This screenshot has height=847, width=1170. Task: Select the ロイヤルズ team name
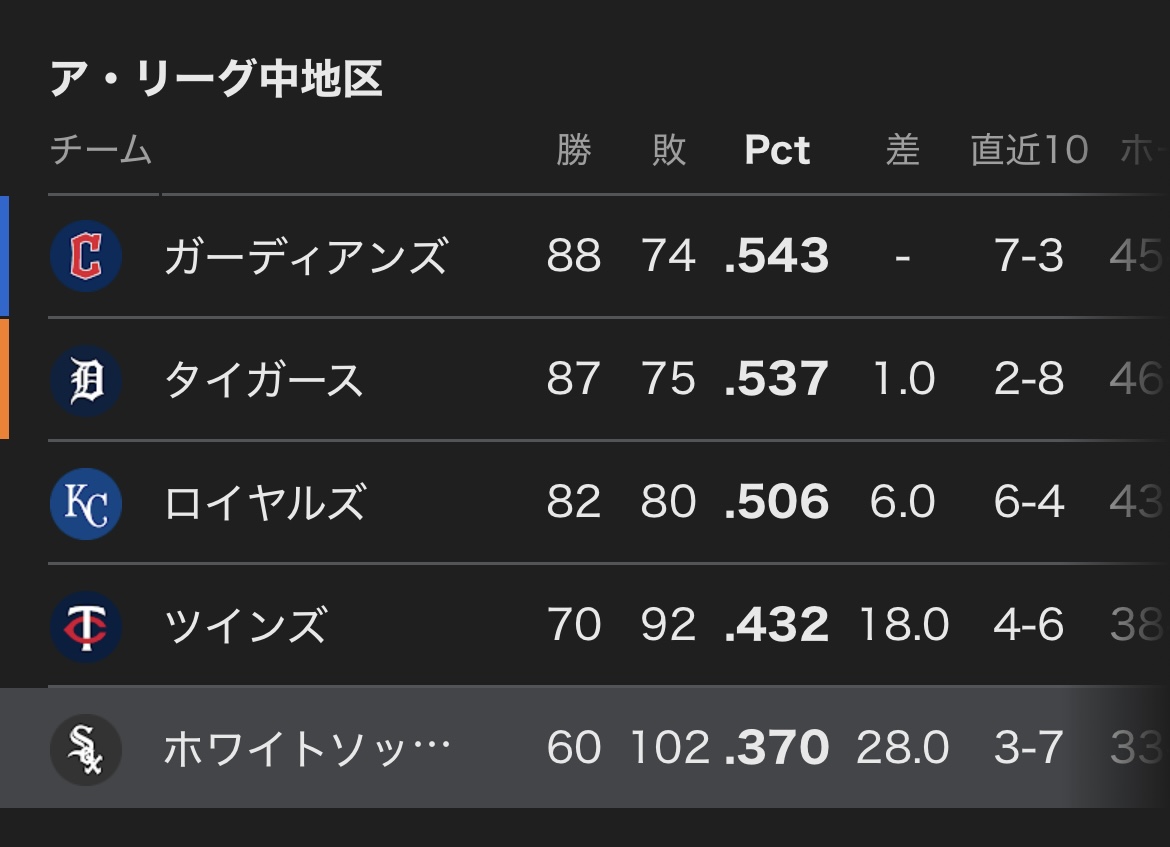click(265, 503)
